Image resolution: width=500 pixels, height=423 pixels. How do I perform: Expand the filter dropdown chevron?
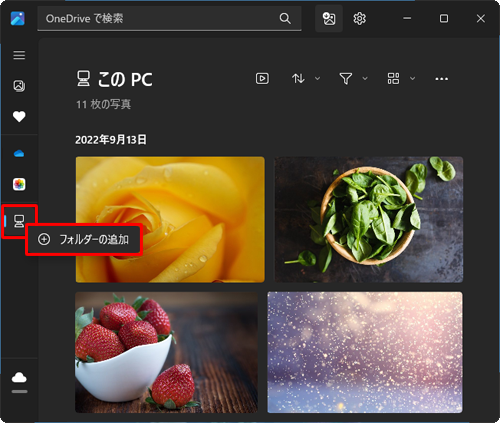pyautogui.click(x=365, y=79)
